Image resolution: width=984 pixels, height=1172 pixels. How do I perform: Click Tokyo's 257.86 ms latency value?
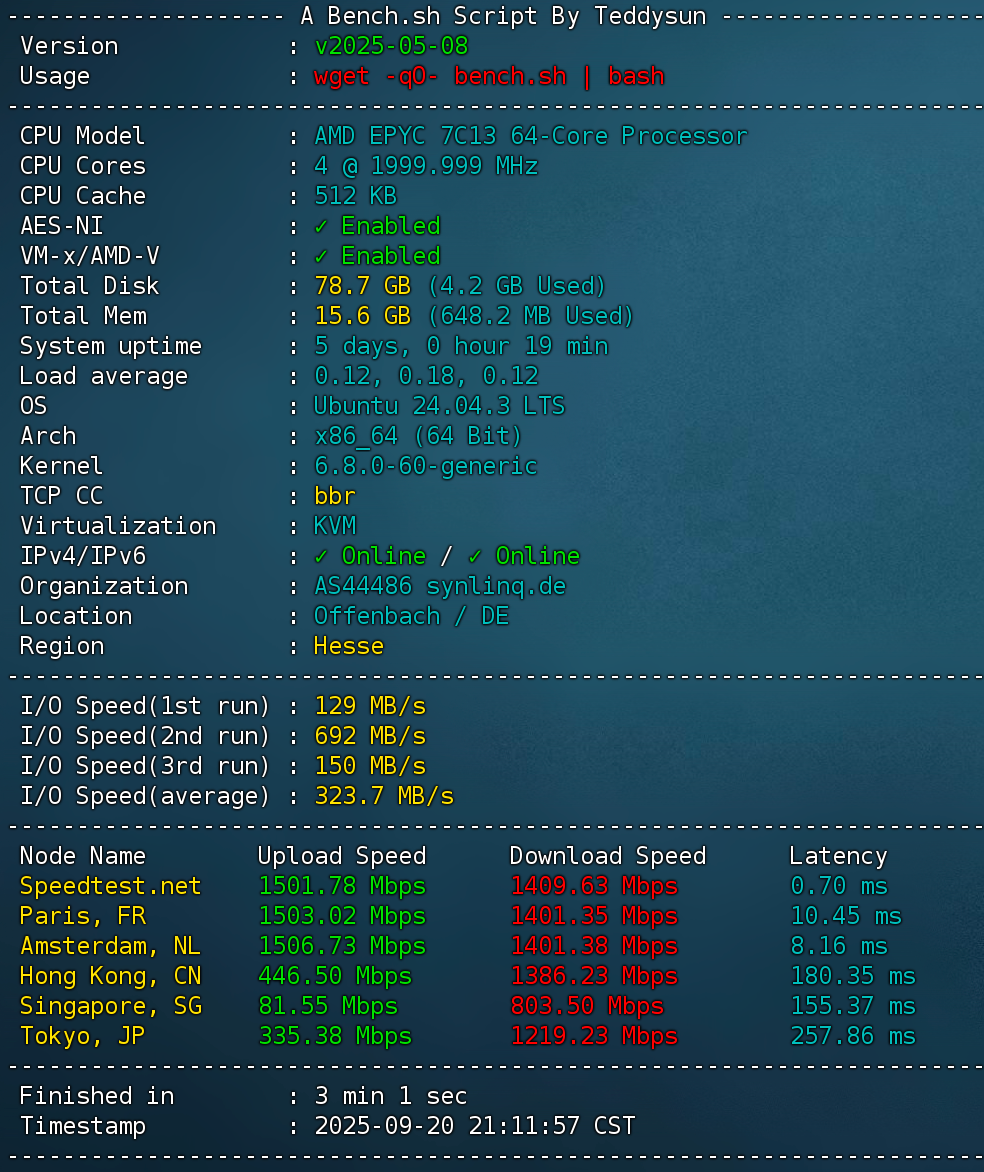click(852, 1036)
